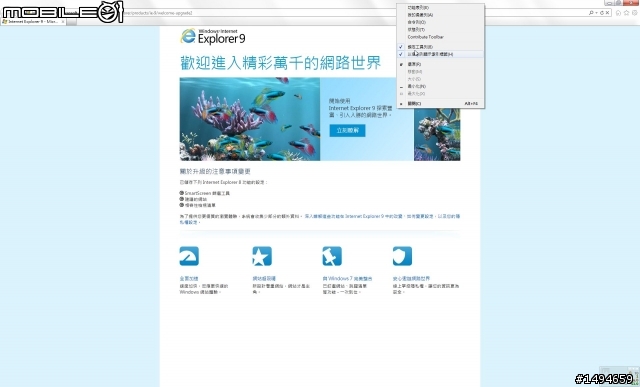
Task: Click the address bar refresh icon
Action: (x=602, y=13)
